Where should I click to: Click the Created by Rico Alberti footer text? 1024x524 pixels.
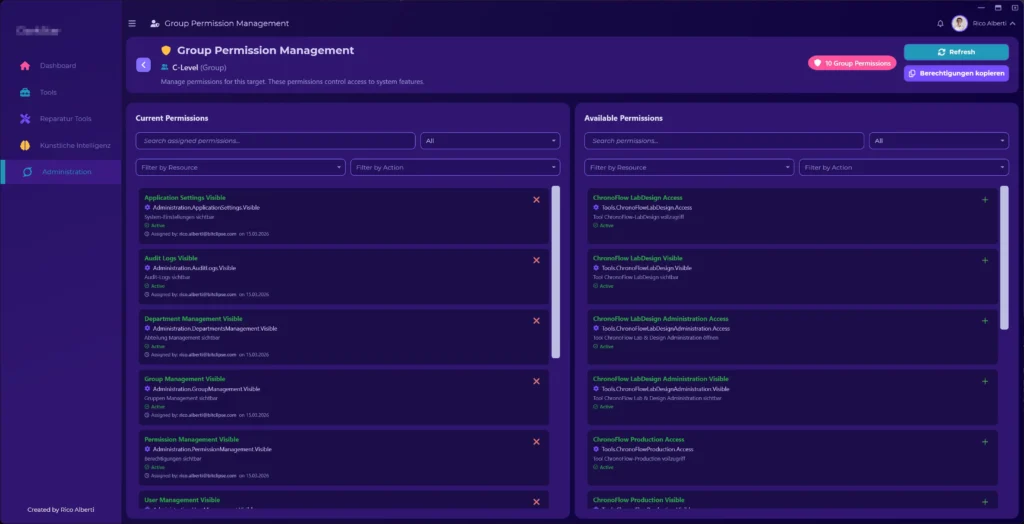tap(61, 510)
